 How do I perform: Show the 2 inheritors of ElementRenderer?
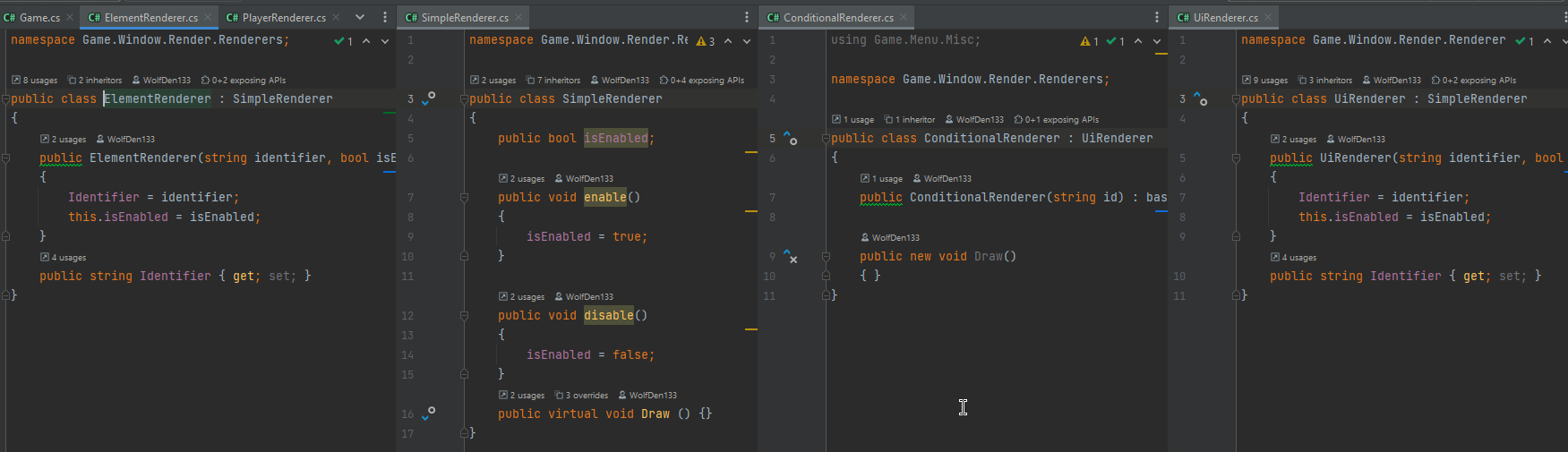pos(95,80)
